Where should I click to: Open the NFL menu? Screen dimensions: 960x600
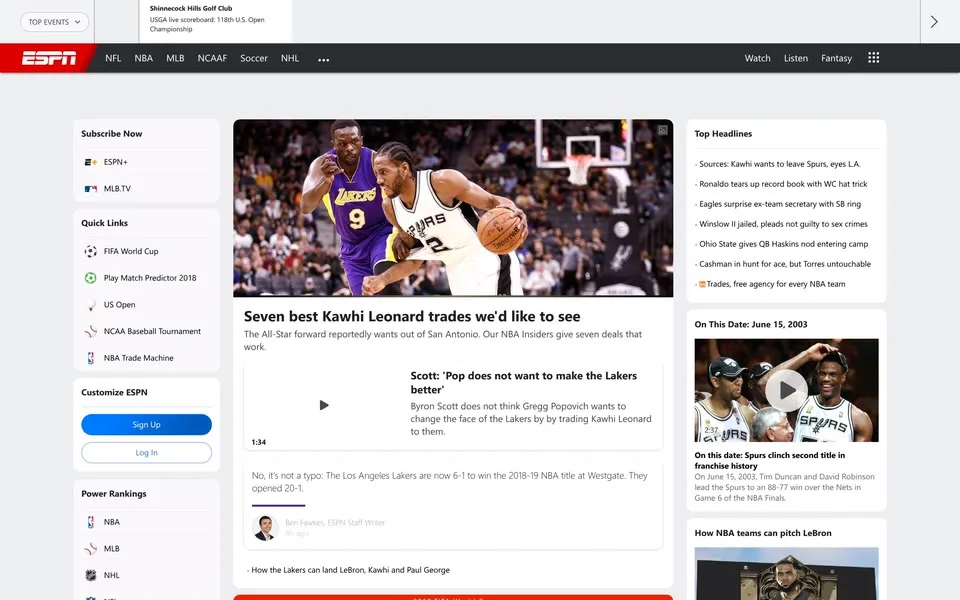coord(113,58)
